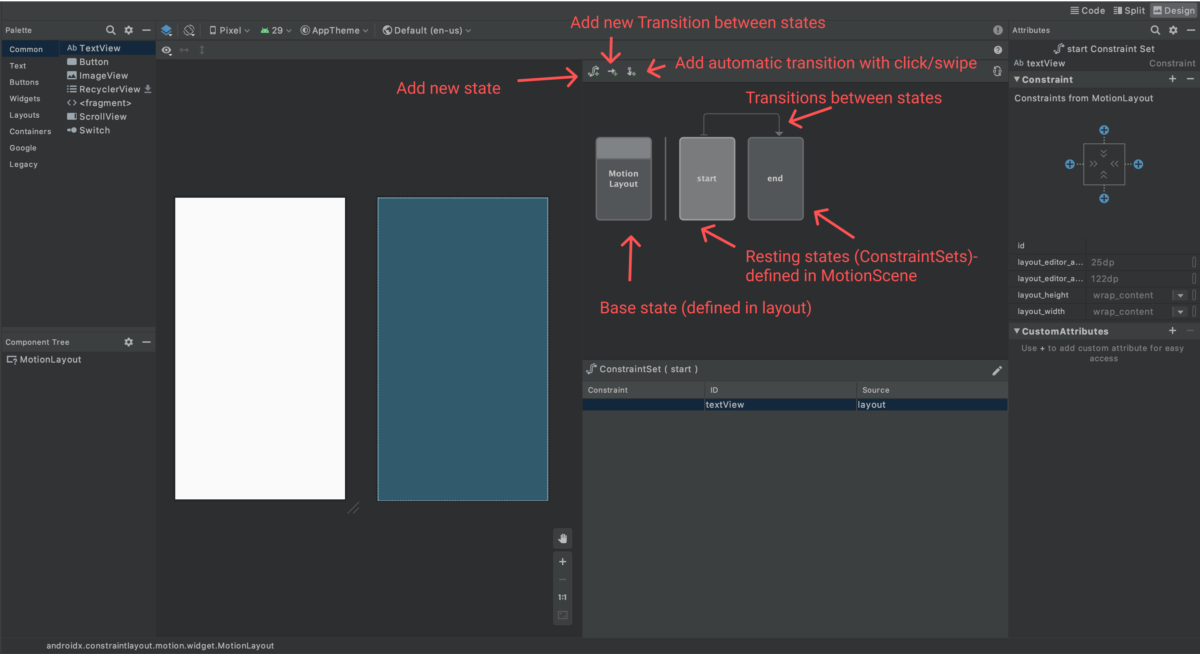1200x654 pixels.
Task: Click the Attributes panel search icon
Action: [x=1156, y=30]
